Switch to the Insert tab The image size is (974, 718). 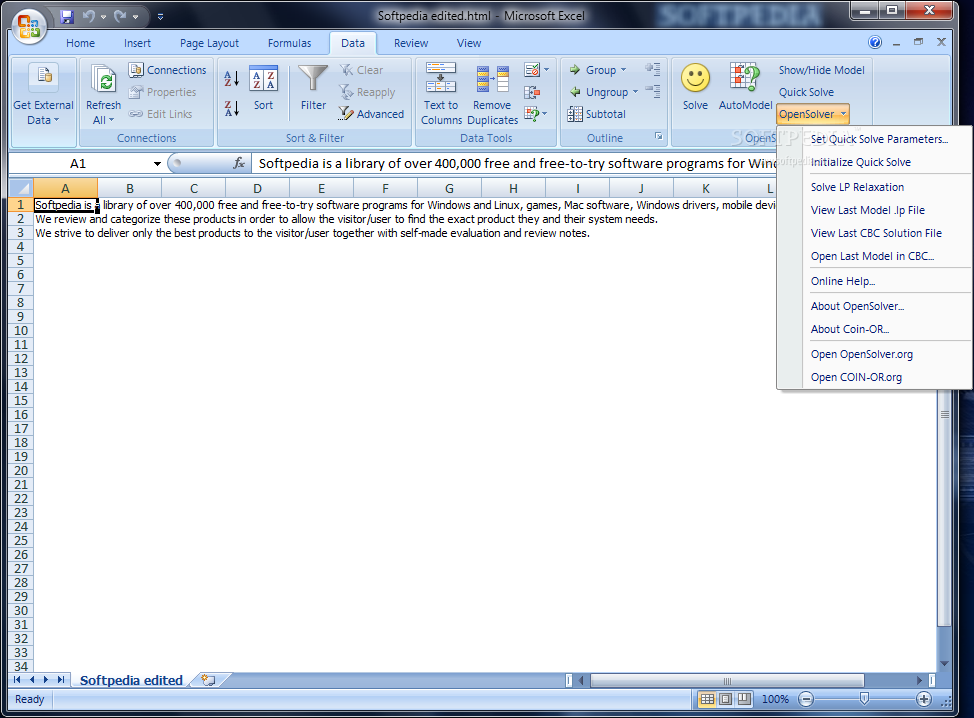click(x=137, y=43)
